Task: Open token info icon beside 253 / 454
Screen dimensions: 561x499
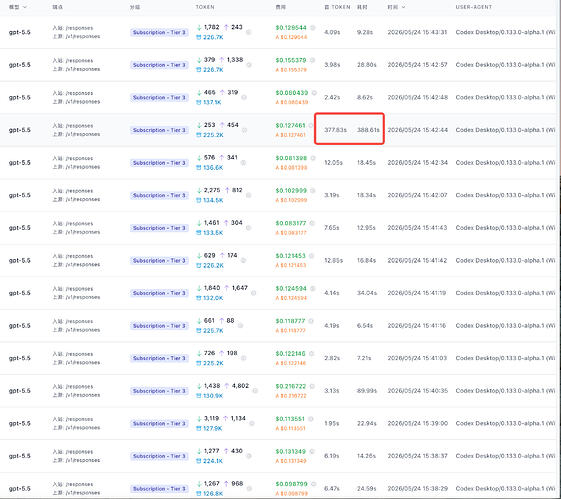Action: pos(244,130)
